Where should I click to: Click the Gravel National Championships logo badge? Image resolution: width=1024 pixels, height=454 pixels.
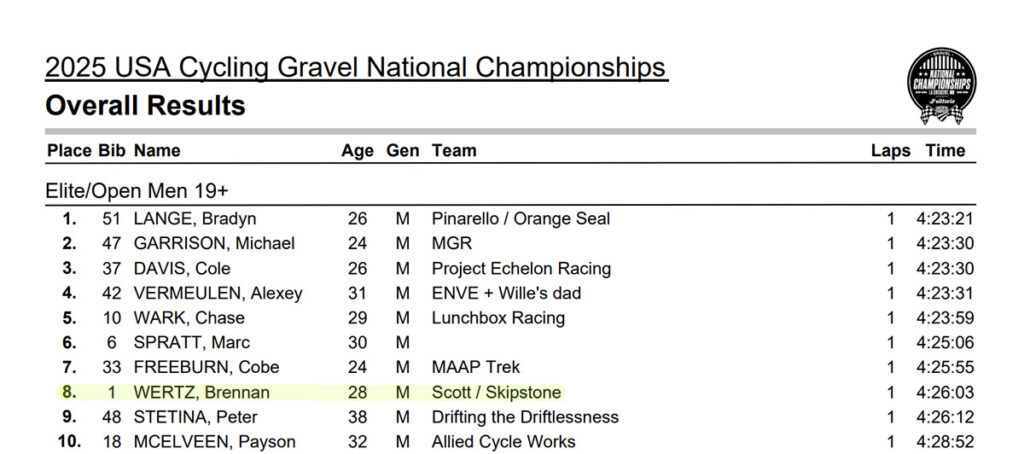(942, 86)
